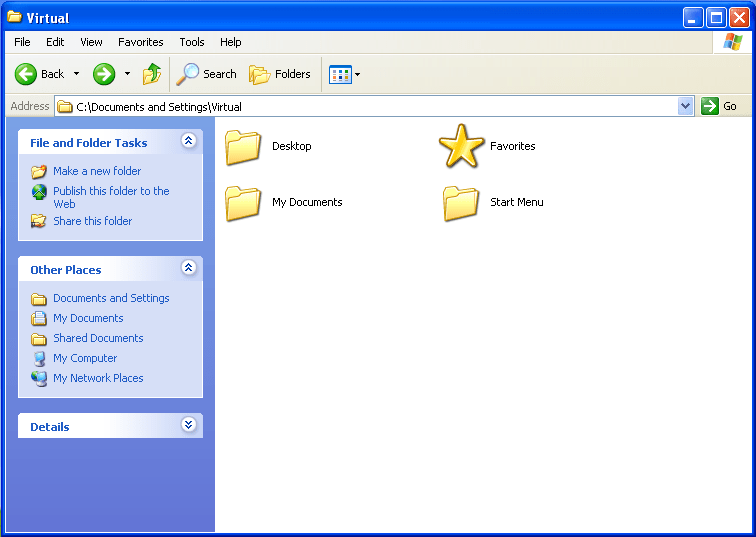Click the Make a new folder icon
Image resolution: width=756 pixels, height=537 pixels.
pos(39,172)
